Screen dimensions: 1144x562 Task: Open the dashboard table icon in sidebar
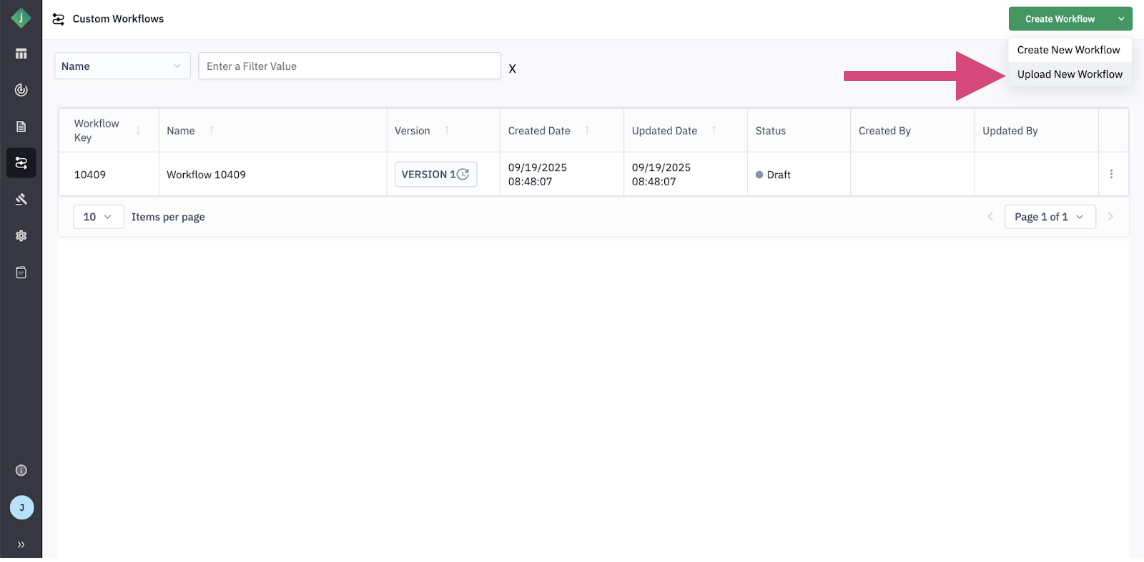tap(21, 54)
